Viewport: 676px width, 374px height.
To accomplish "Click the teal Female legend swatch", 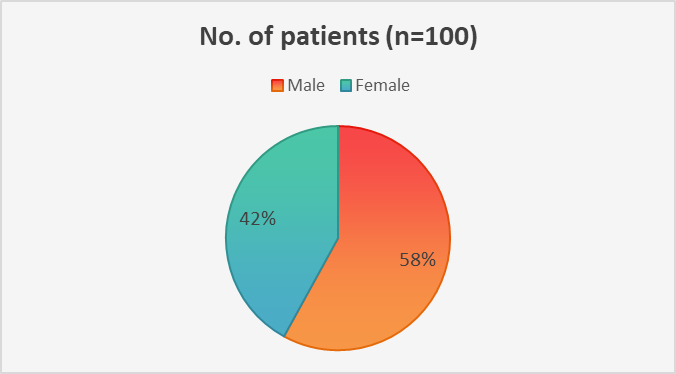I will (346, 85).
